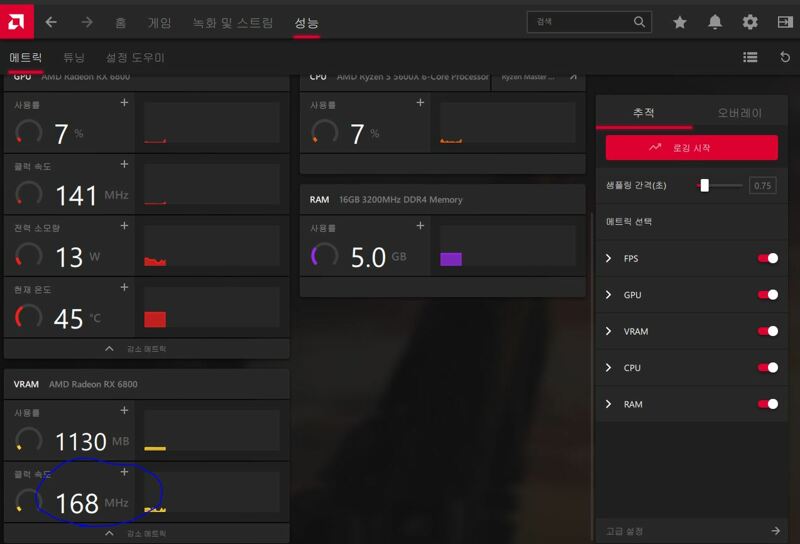Click the 0.75 sampling interval field
Viewport: 800px width, 544px height.
pyautogui.click(x=762, y=185)
